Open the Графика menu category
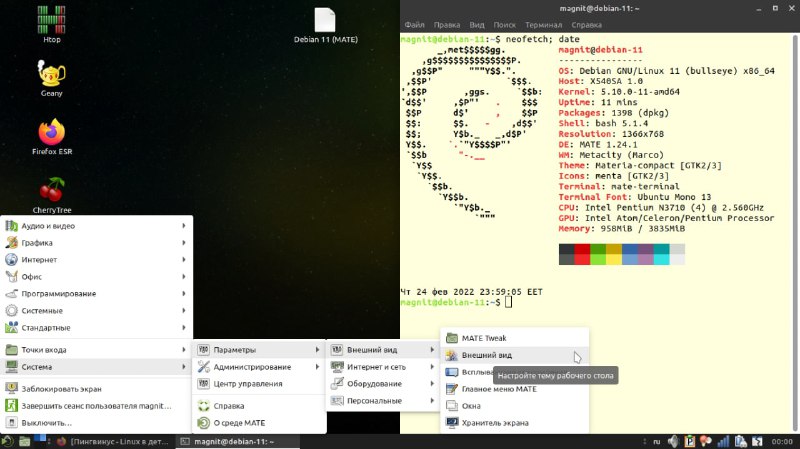This screenshot has height=449, width=800. pos(96,242)
